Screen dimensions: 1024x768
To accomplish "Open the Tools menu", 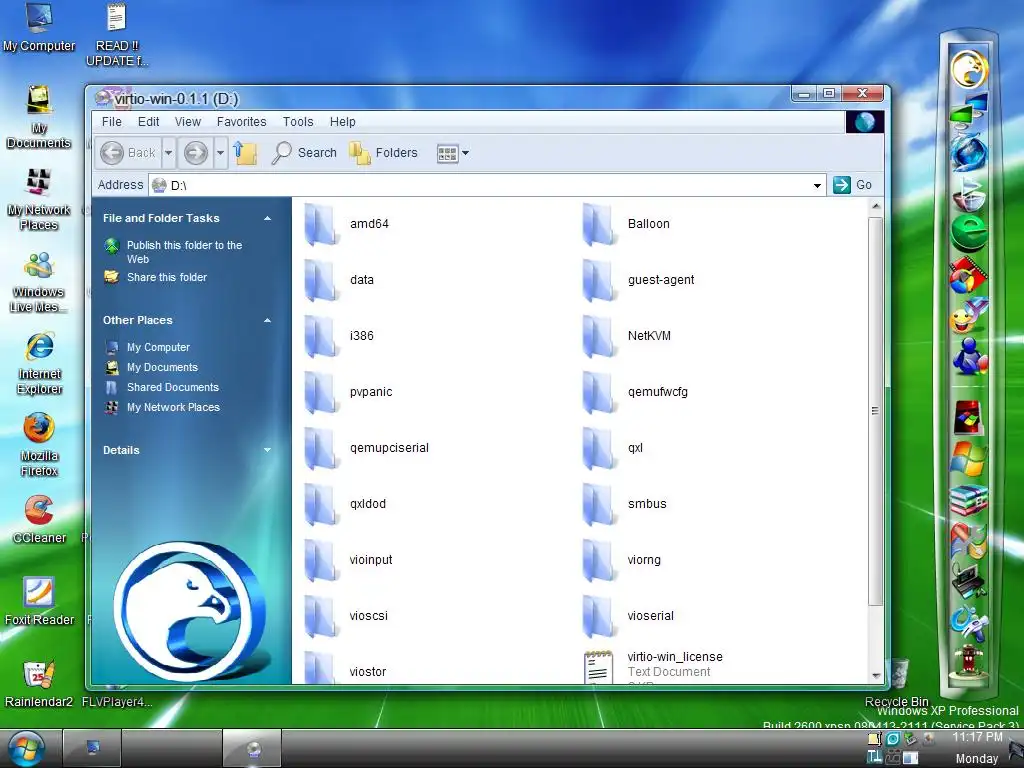I will [298, 122].
